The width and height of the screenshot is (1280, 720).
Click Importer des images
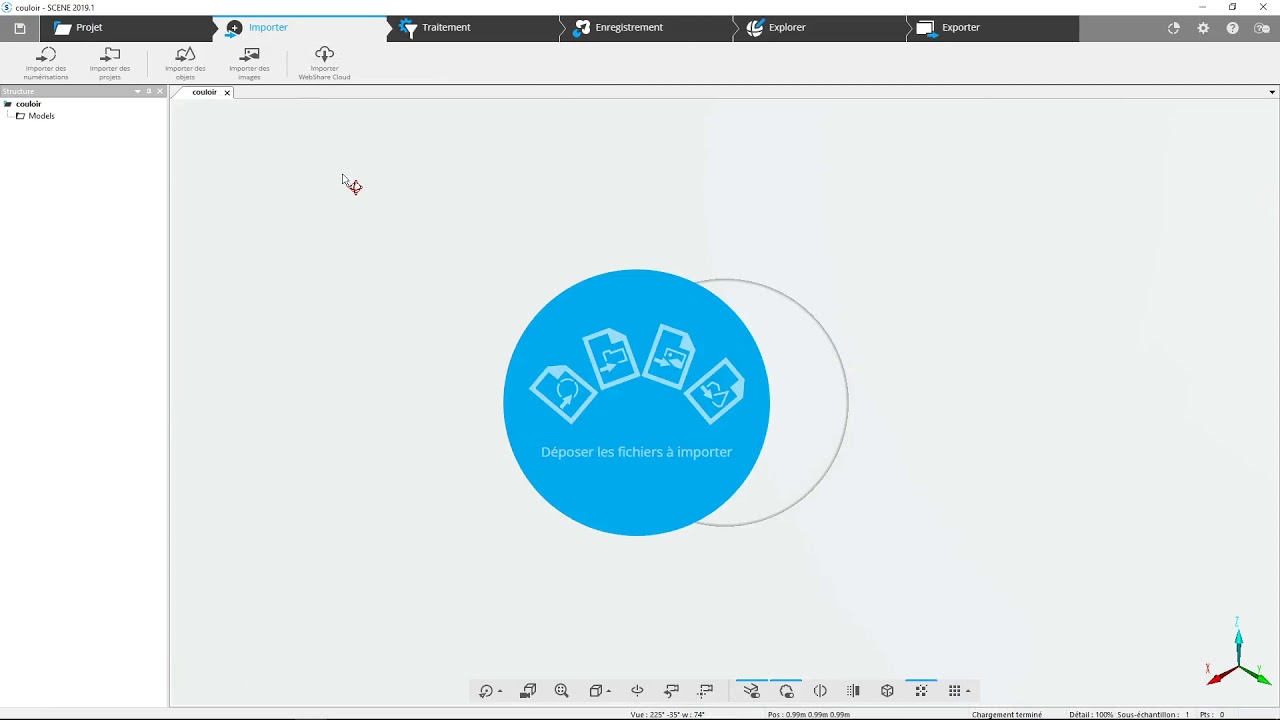click(249, 63)
